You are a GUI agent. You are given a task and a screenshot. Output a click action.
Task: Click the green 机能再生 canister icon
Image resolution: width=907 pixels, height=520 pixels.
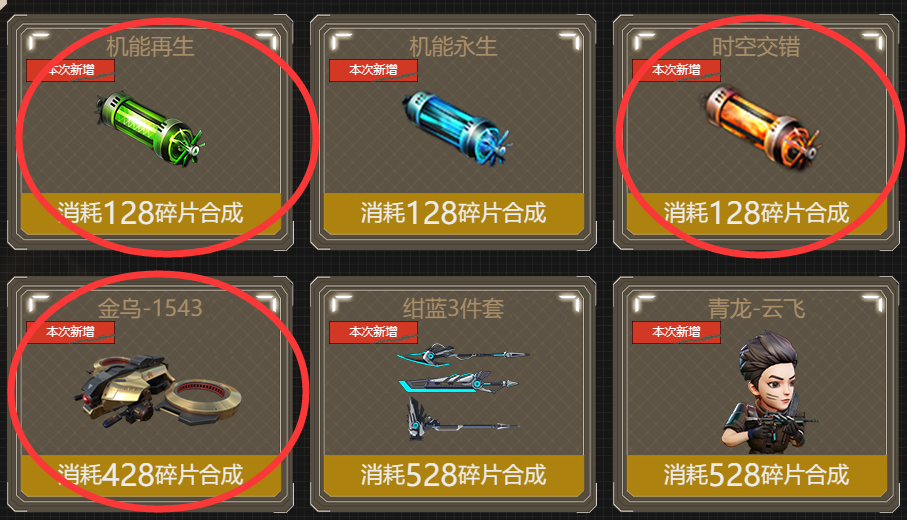point(150,127)
